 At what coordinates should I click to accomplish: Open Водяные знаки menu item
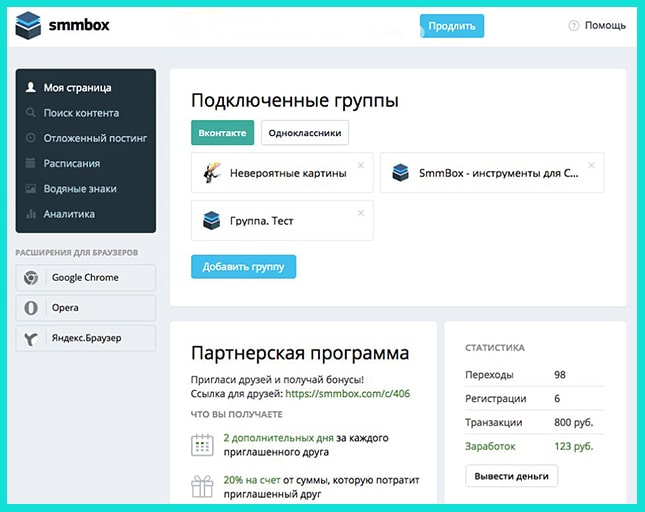(80, 189)
